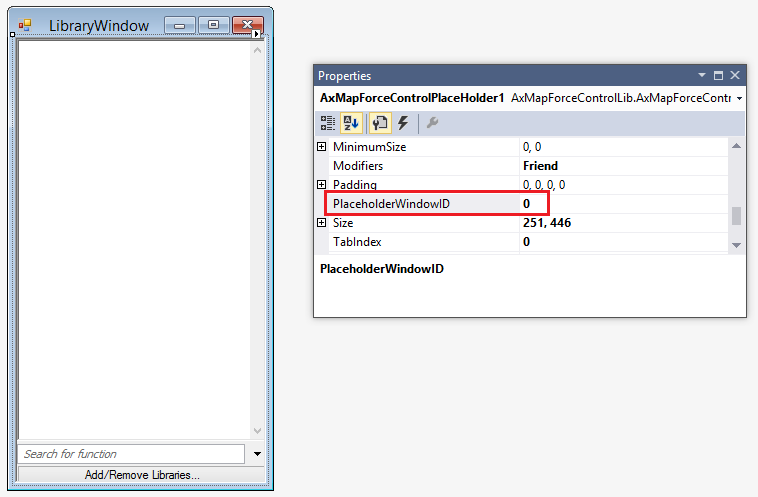Click the Search for function field

tap(130, 454)
